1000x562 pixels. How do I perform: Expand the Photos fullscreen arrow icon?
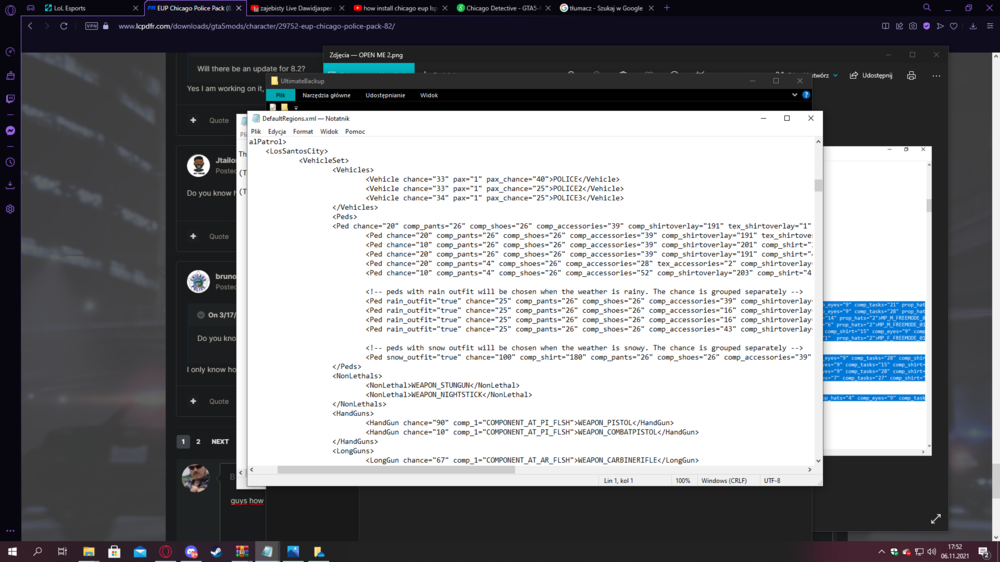tap(936, 519)
